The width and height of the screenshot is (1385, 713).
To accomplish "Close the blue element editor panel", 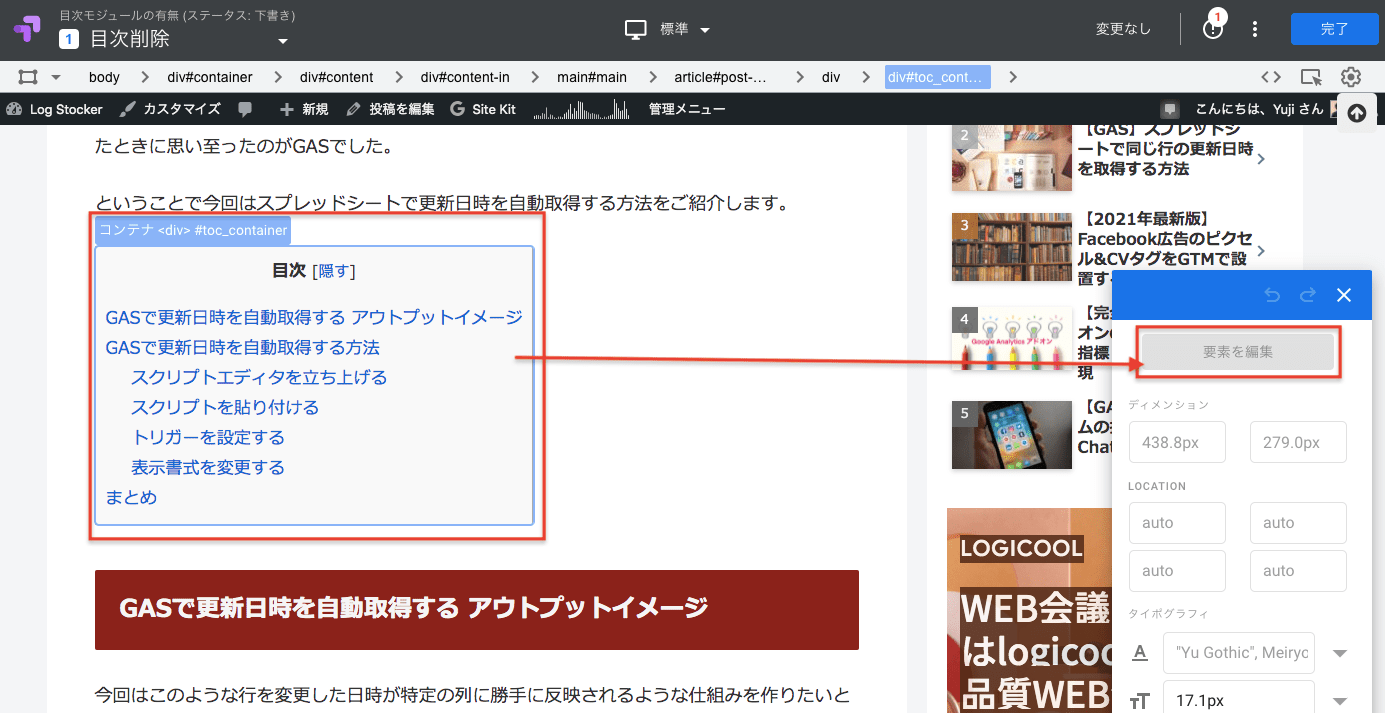I will click(x=1344, y=295).
